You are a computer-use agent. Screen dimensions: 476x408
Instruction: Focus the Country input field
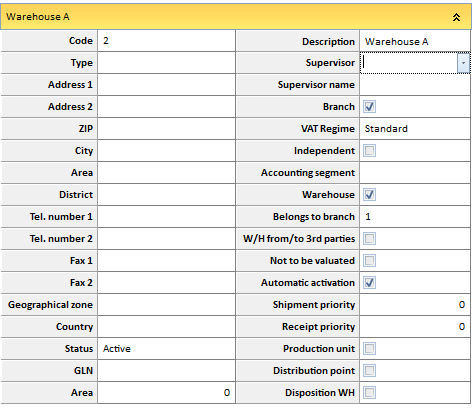(x=166, y=327)
